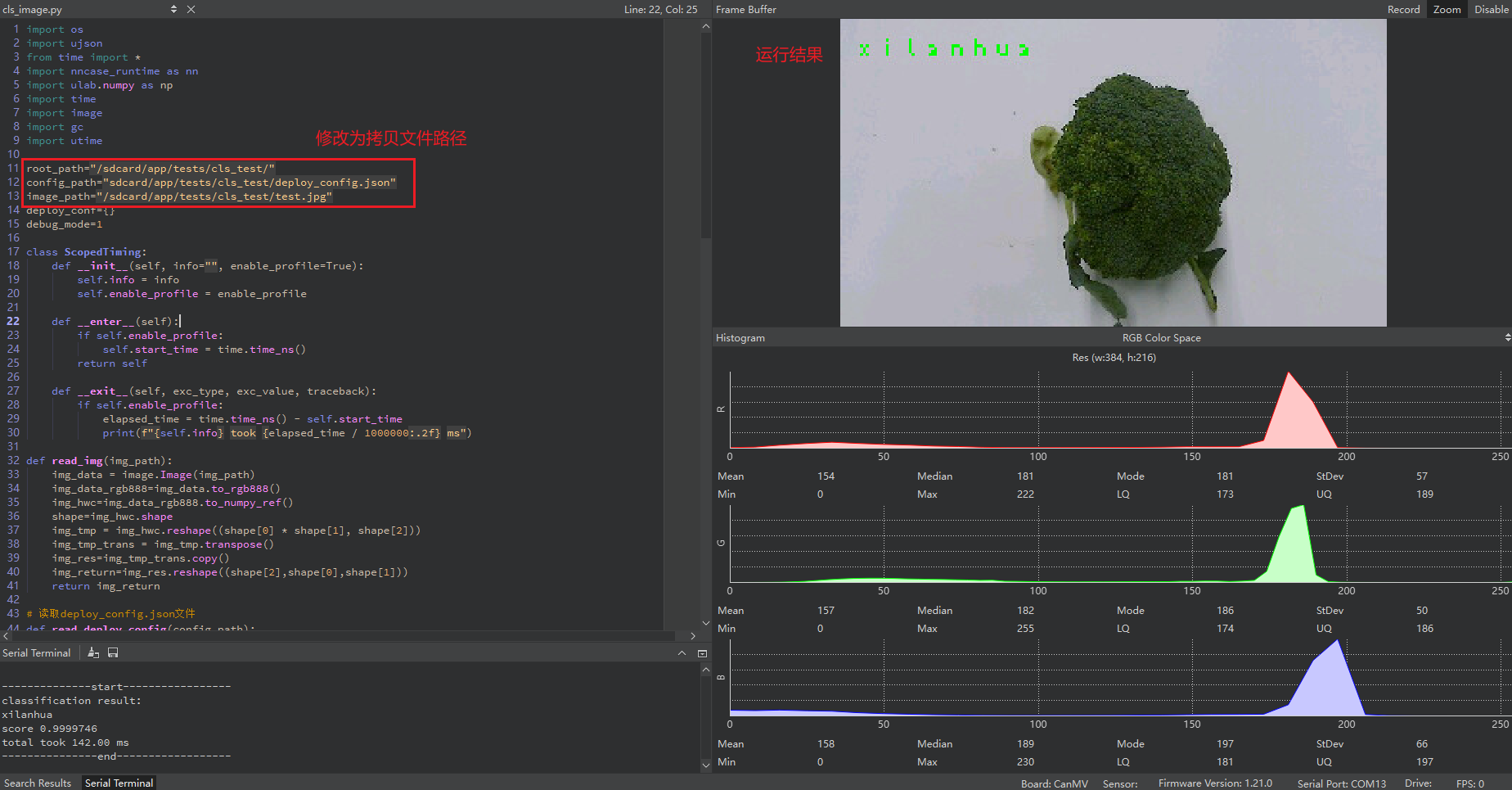The width and height of the screenshot is (1512, 790).
Task: Click the 'xilanhua' terminal output line
Action: pyautogui.click(x=27, y=715)
